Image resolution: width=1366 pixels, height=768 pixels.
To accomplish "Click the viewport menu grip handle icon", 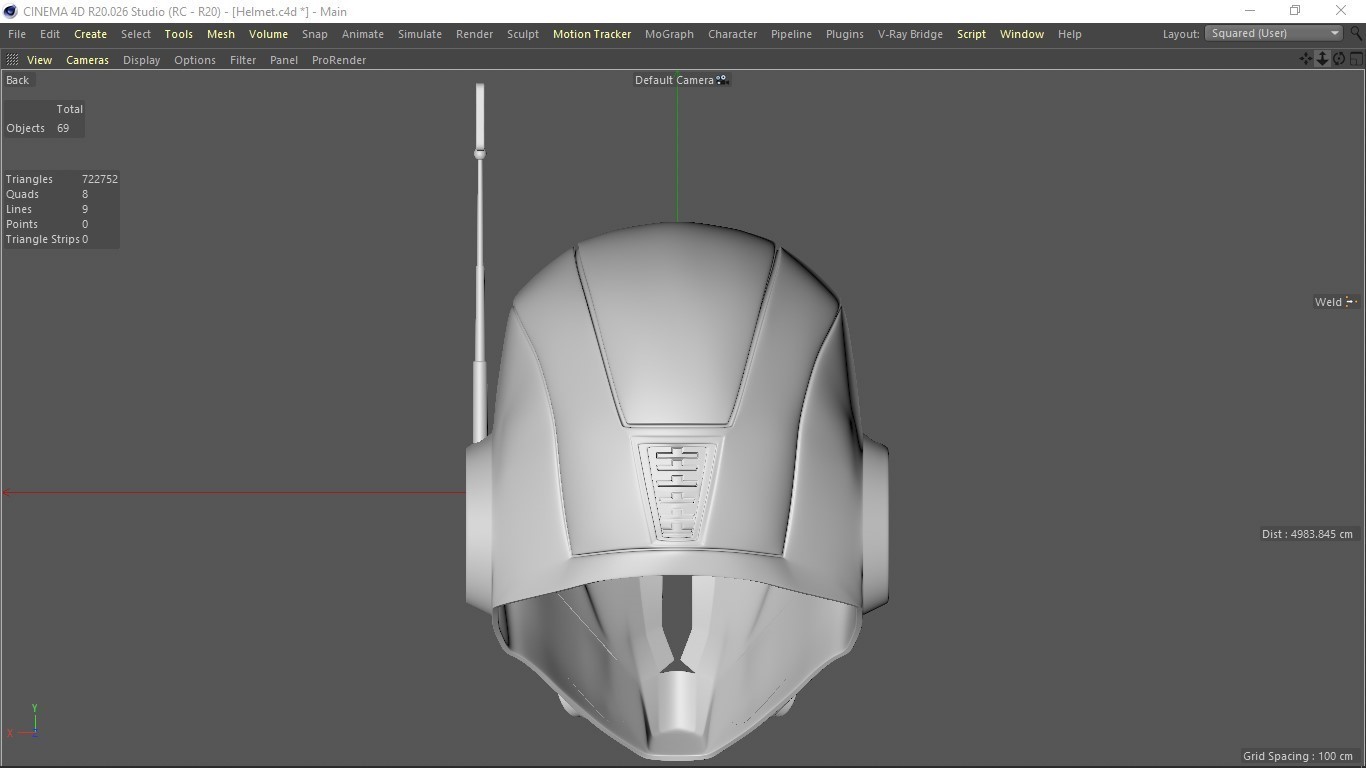I will point(12,60).
